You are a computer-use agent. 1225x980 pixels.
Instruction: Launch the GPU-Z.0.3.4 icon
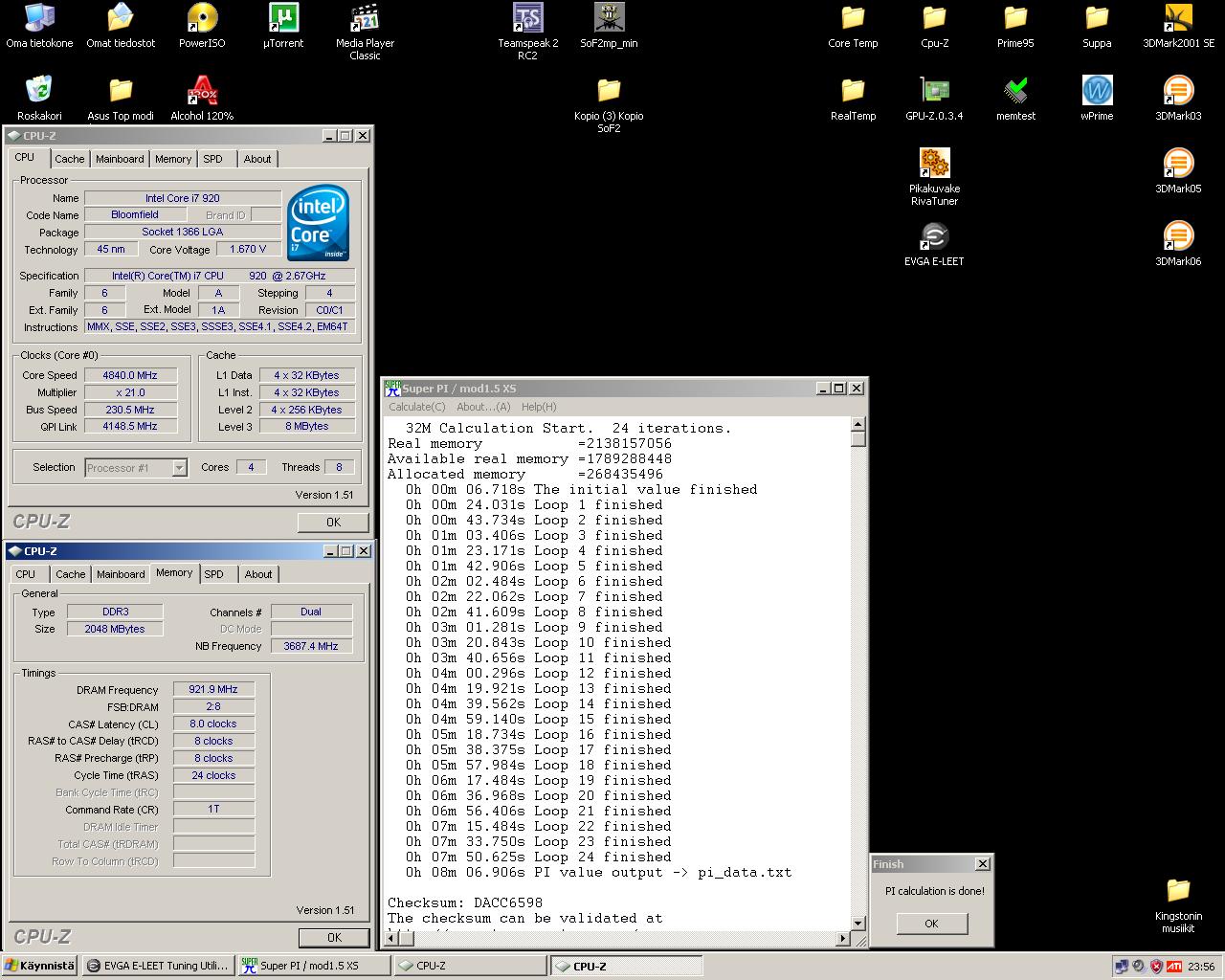click(934, 99)
